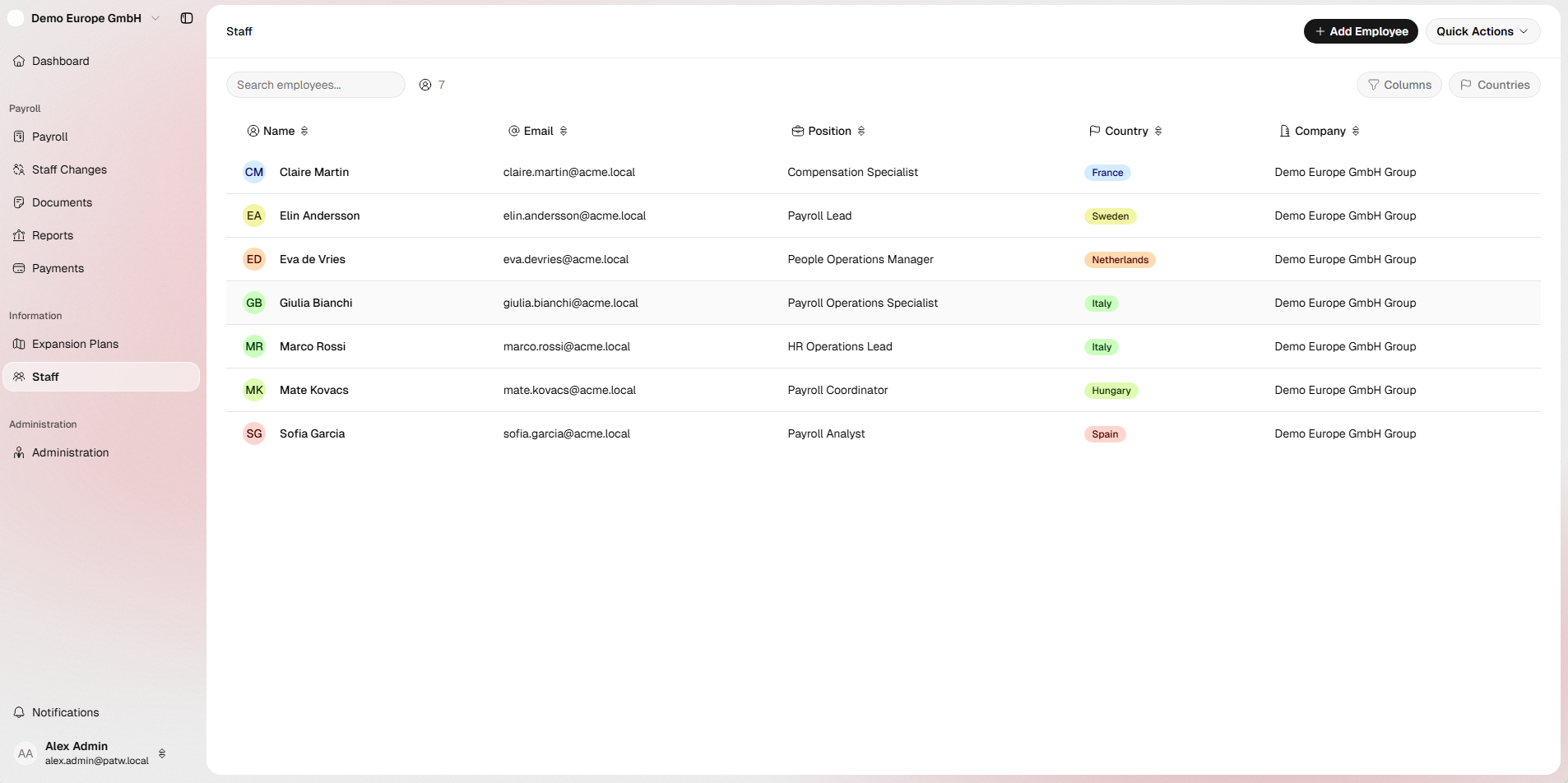Open the Payments section

point(101,268)
